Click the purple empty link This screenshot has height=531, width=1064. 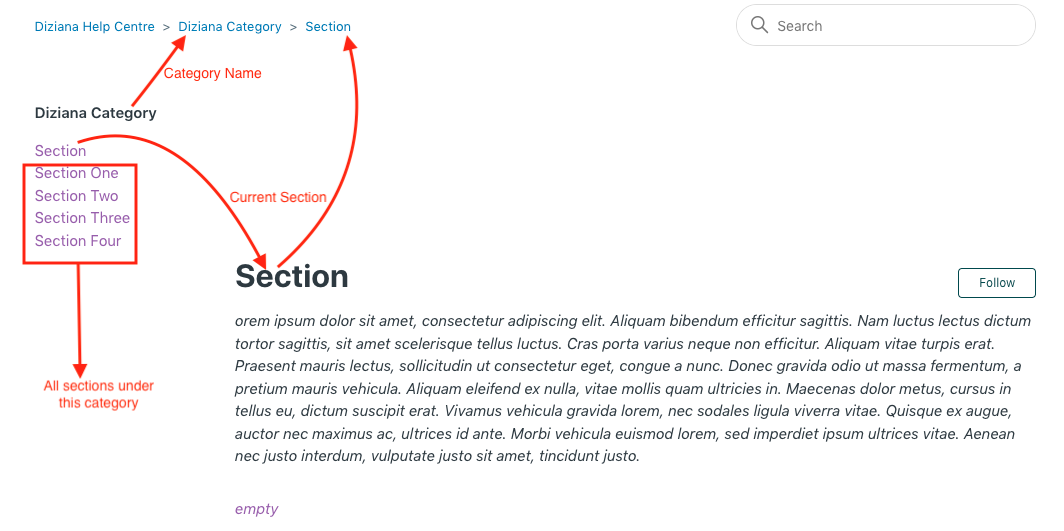(256, 509)
